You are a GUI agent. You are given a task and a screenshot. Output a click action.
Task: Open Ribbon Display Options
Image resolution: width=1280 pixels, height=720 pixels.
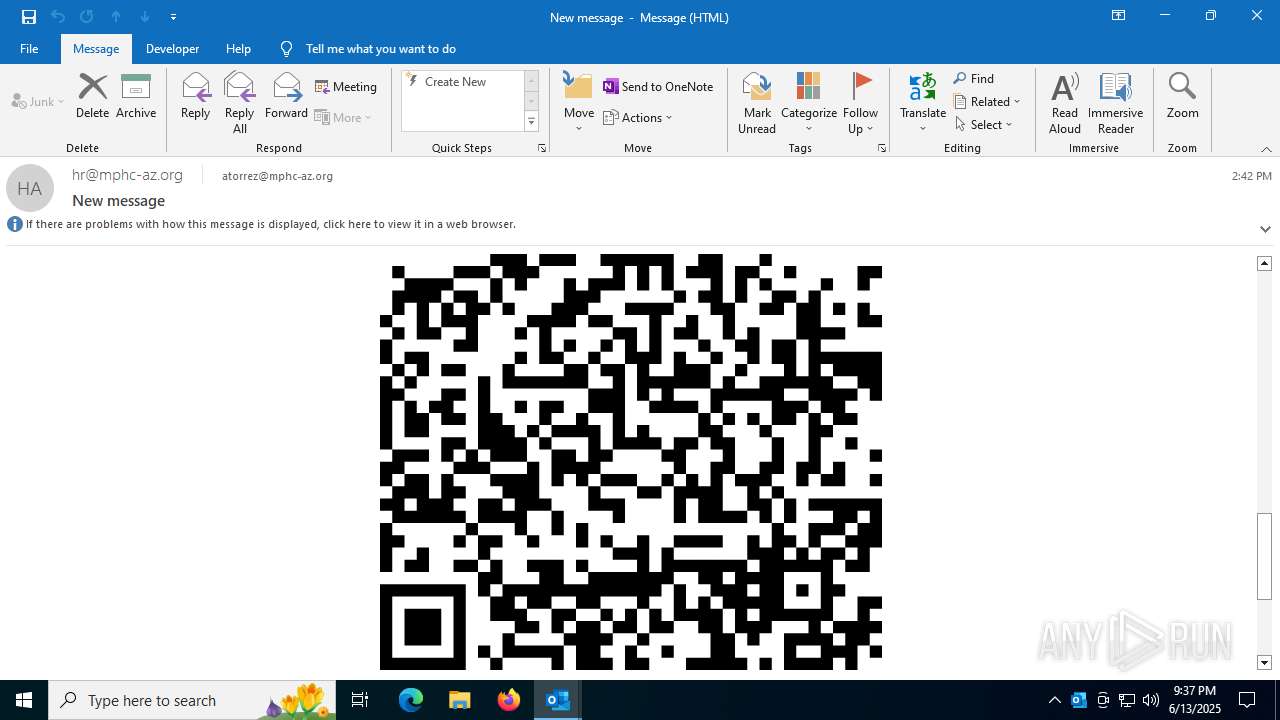click(1119, 16)
